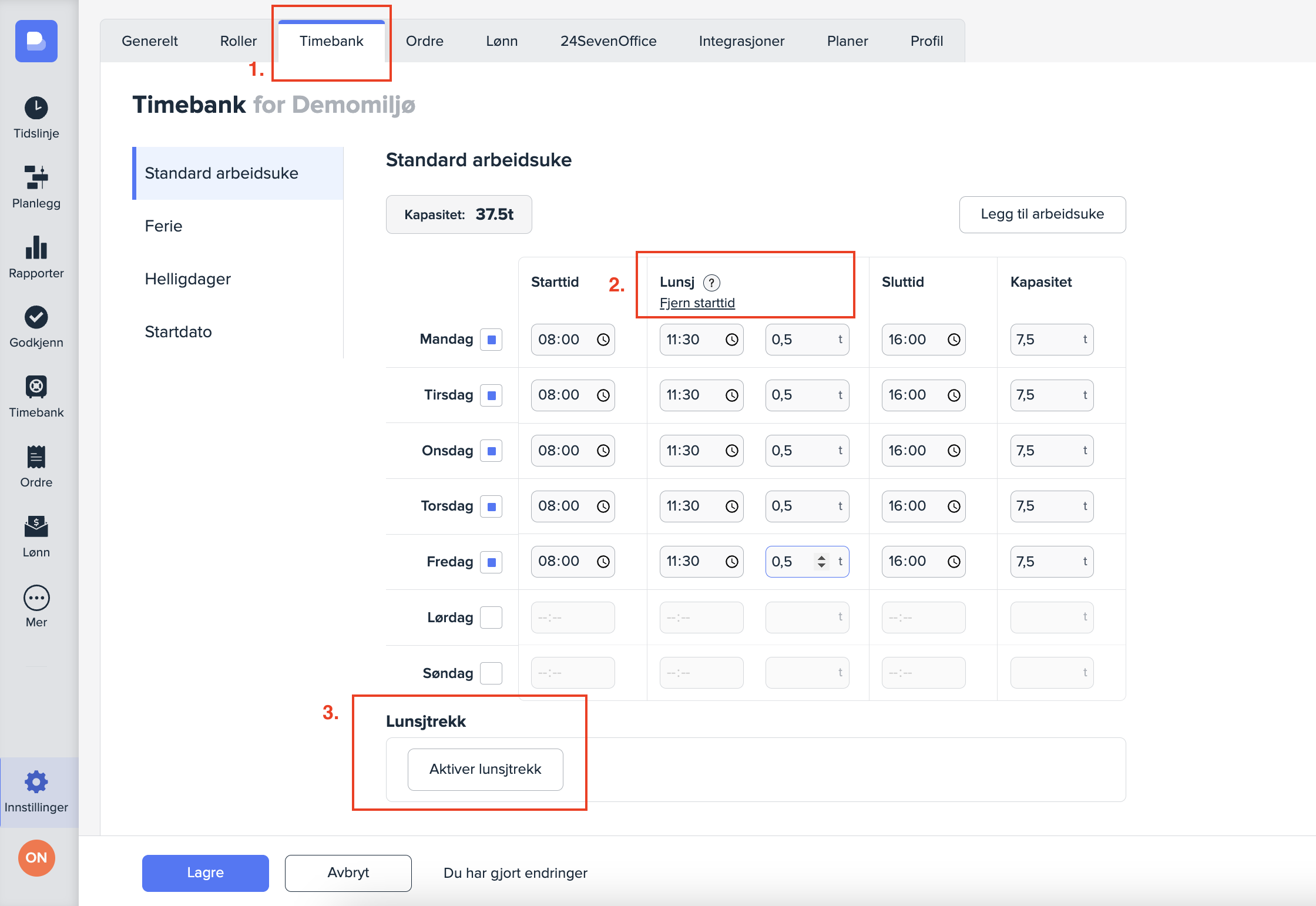The image size is (1316, 906).
Task: Open the Innstillinger gear icon
Action: (x=36, y=782)
